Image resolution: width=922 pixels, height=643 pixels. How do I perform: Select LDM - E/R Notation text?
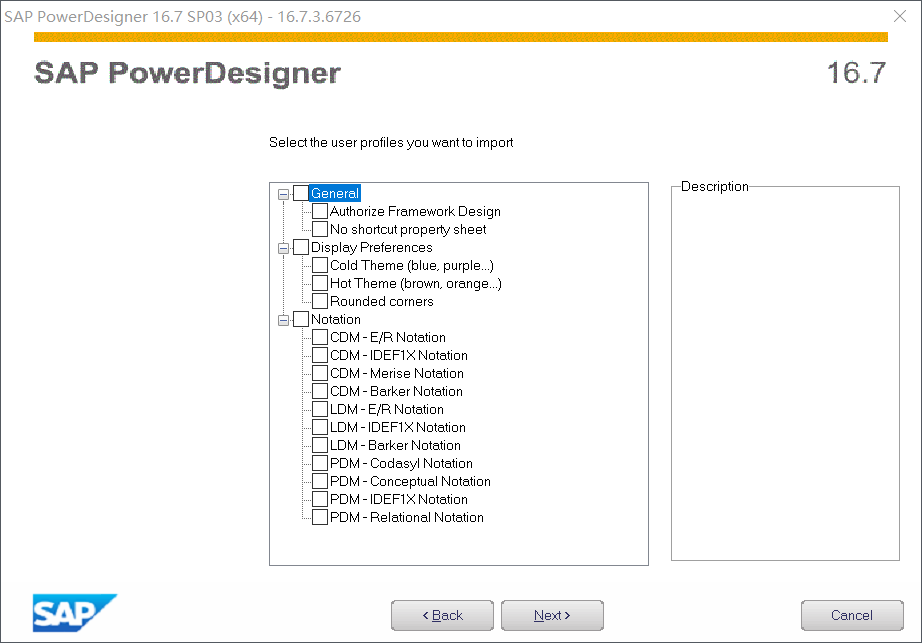[386, 409]
